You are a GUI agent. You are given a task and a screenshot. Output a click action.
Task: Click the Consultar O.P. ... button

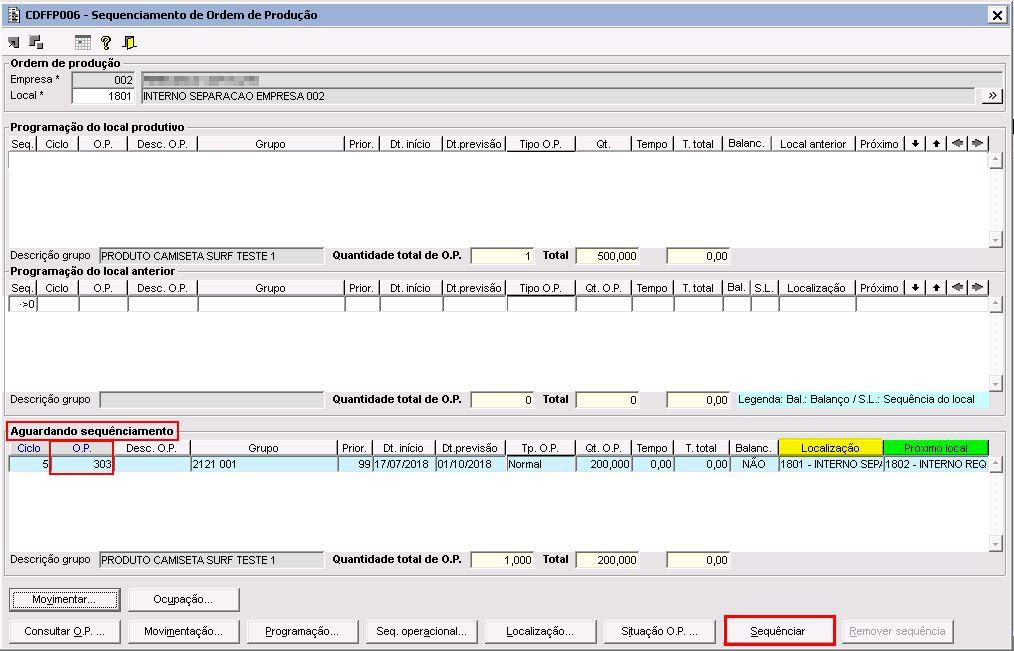65,631
